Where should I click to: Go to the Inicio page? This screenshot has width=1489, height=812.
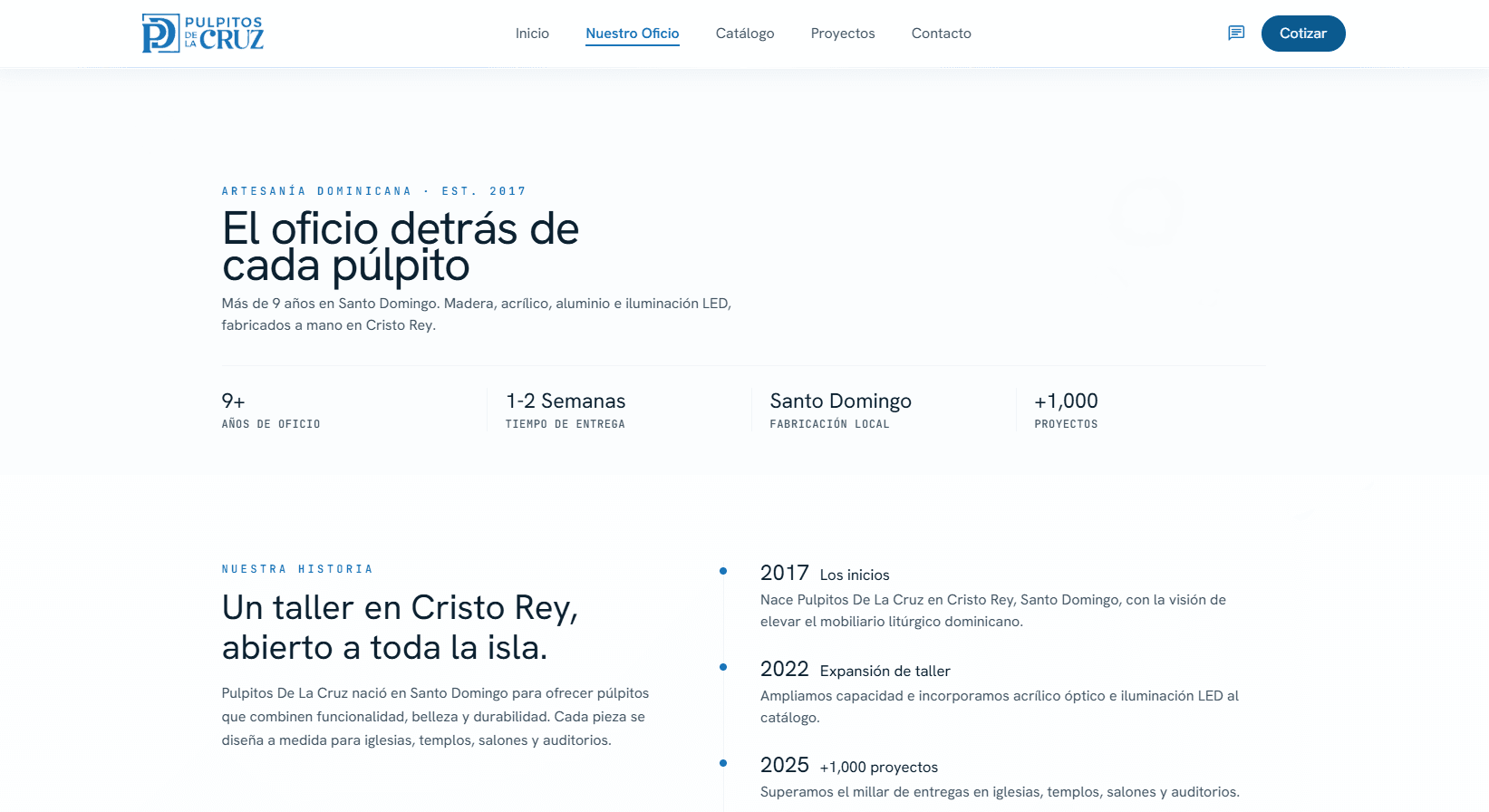point(532,34)
